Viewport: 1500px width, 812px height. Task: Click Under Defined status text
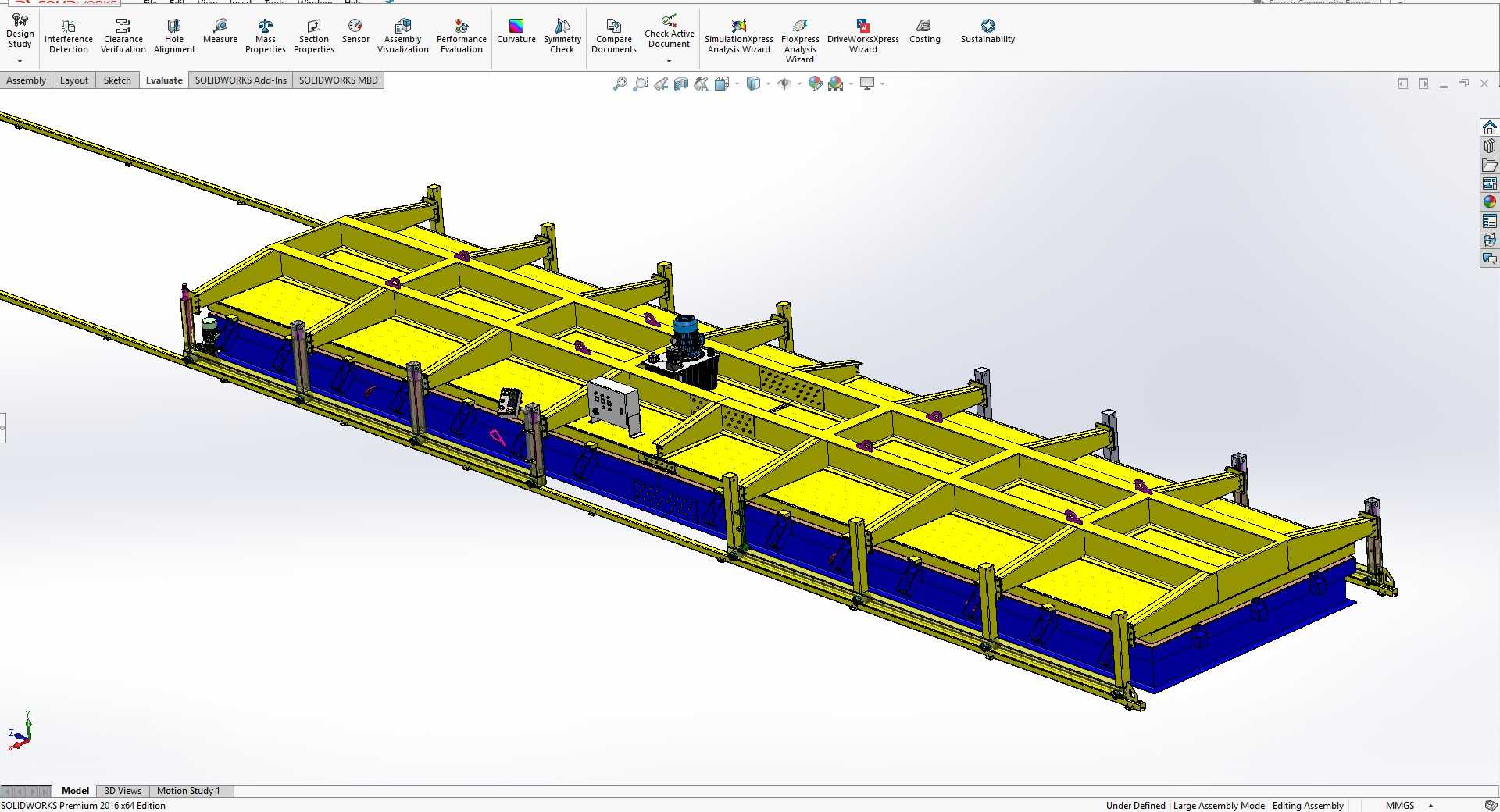click(1135, 805)
